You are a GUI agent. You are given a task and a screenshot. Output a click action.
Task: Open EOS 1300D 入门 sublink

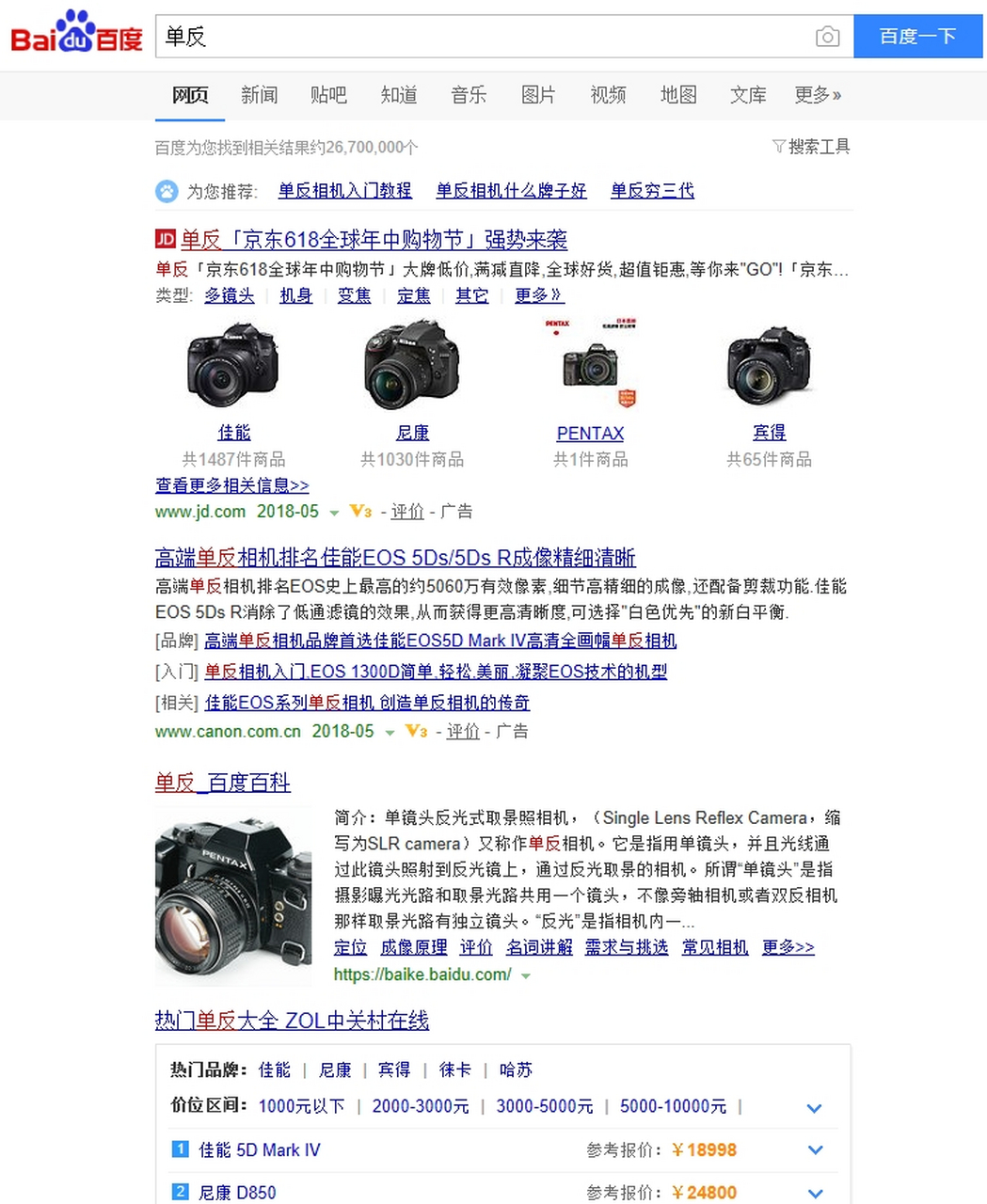tap(436, 672)
